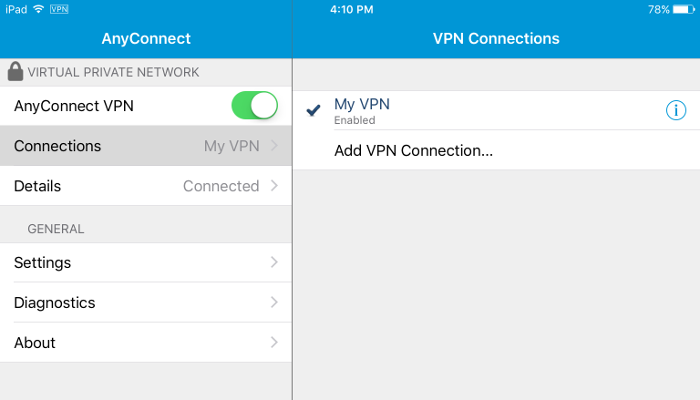Tap the VPN badge in status bar
This screenshot has height=400, width=700.
coord(59,9)
